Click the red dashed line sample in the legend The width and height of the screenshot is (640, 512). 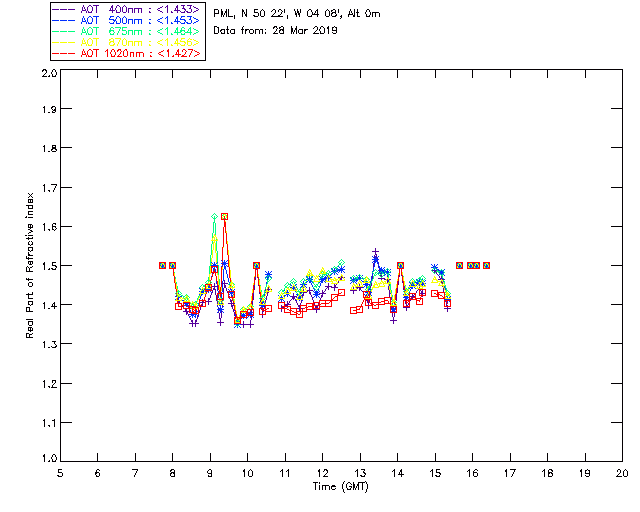point(64,53)
